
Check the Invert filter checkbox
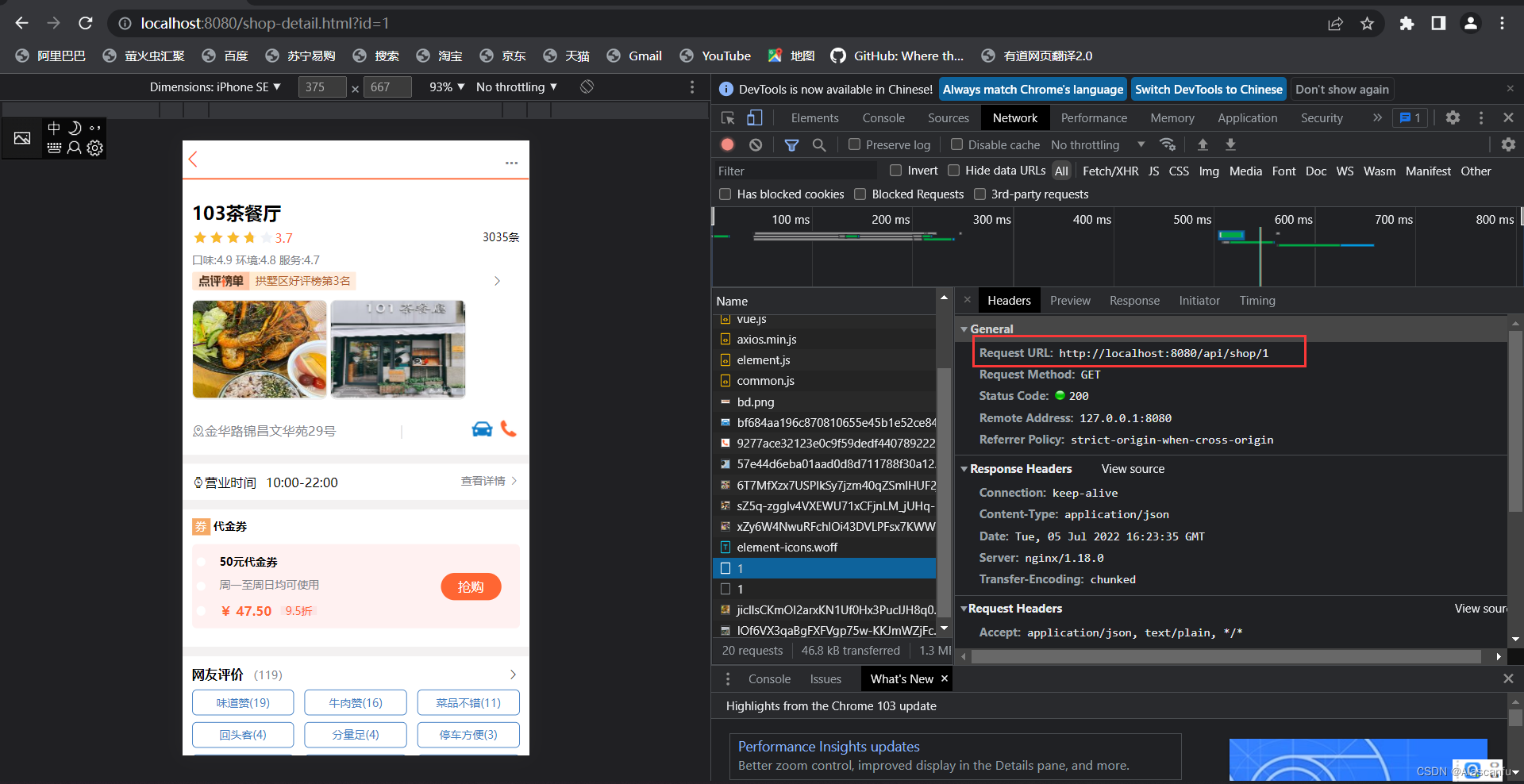coord(895,170)
